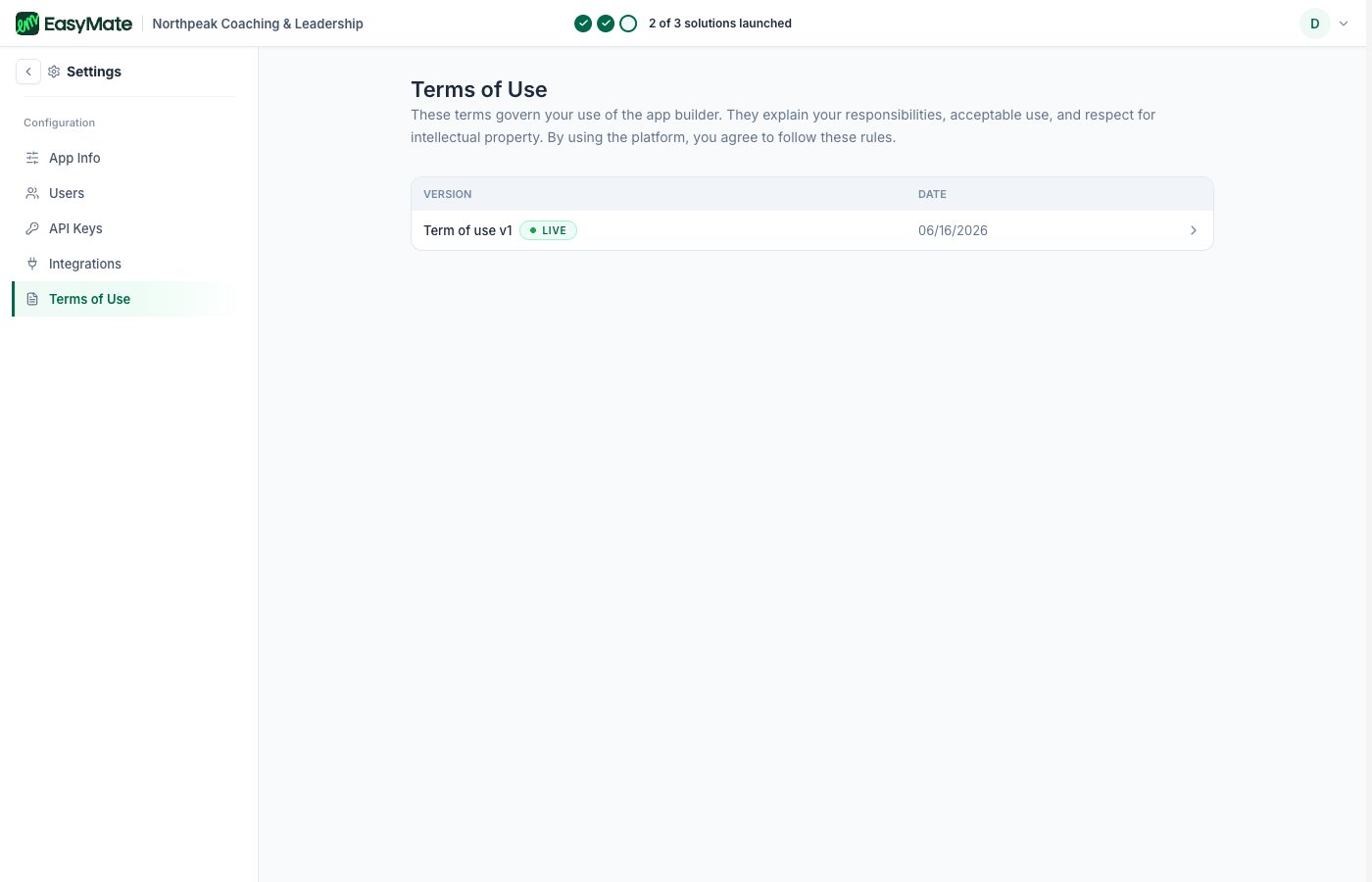Click the LIVE status badge

click(548, 230)
